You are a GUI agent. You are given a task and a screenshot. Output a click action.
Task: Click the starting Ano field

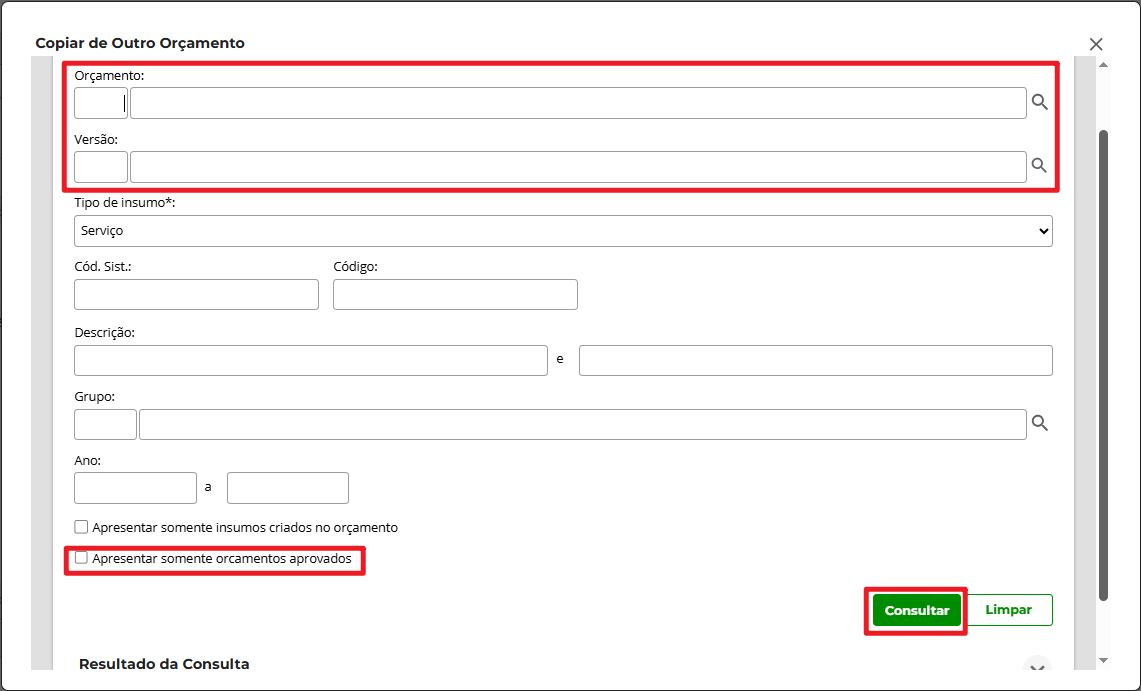tap(135, 488)
